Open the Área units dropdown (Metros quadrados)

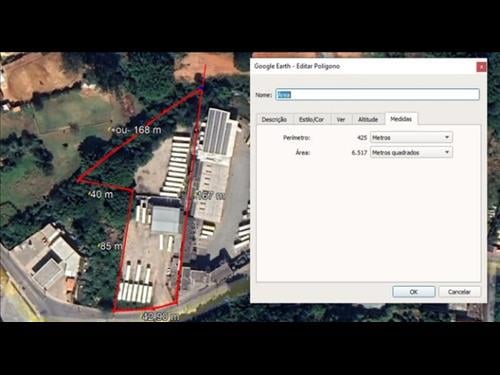point(411,153)
